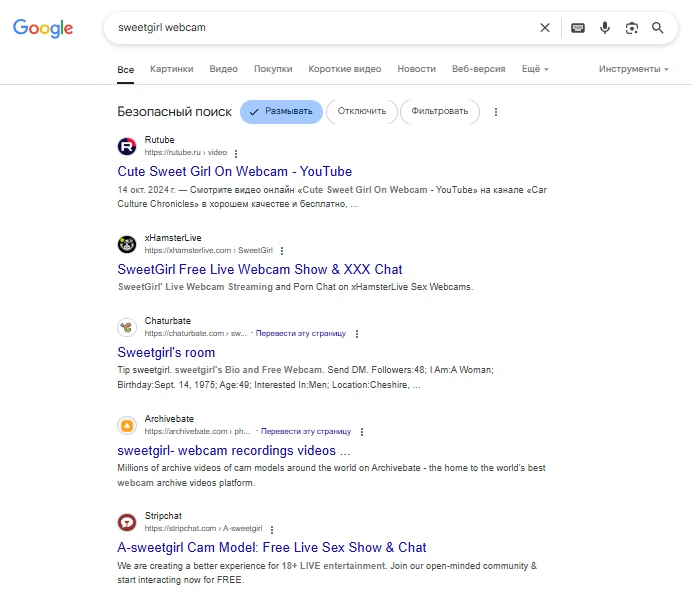This screenshot has height=595, width=692.
Task: Switch to the Короткие видео tab
Action: (x=345, y=69)
